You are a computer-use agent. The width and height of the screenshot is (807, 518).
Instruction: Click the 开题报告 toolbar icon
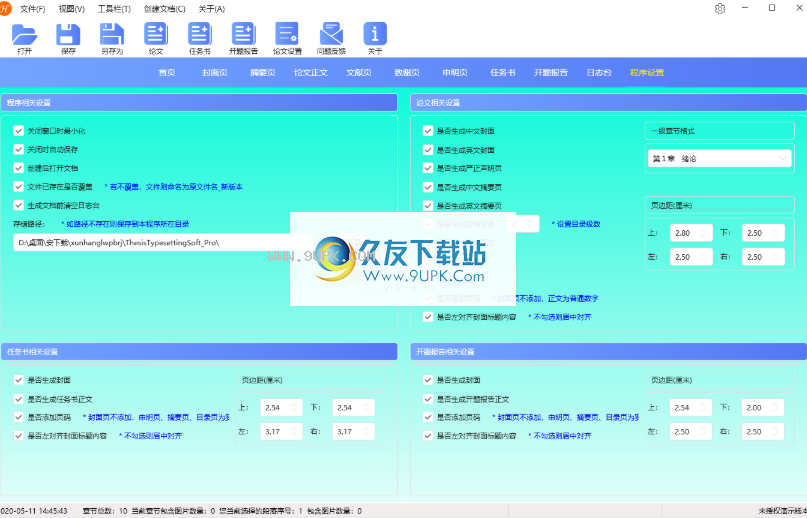[x=243, y=34]
